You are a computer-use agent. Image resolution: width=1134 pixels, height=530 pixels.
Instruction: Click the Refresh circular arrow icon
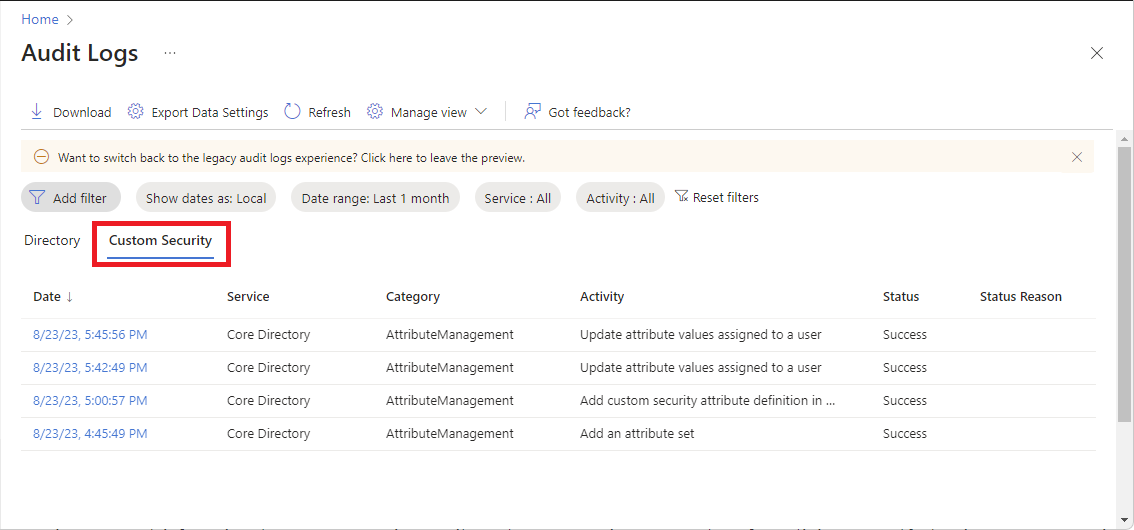click(292, 112)
